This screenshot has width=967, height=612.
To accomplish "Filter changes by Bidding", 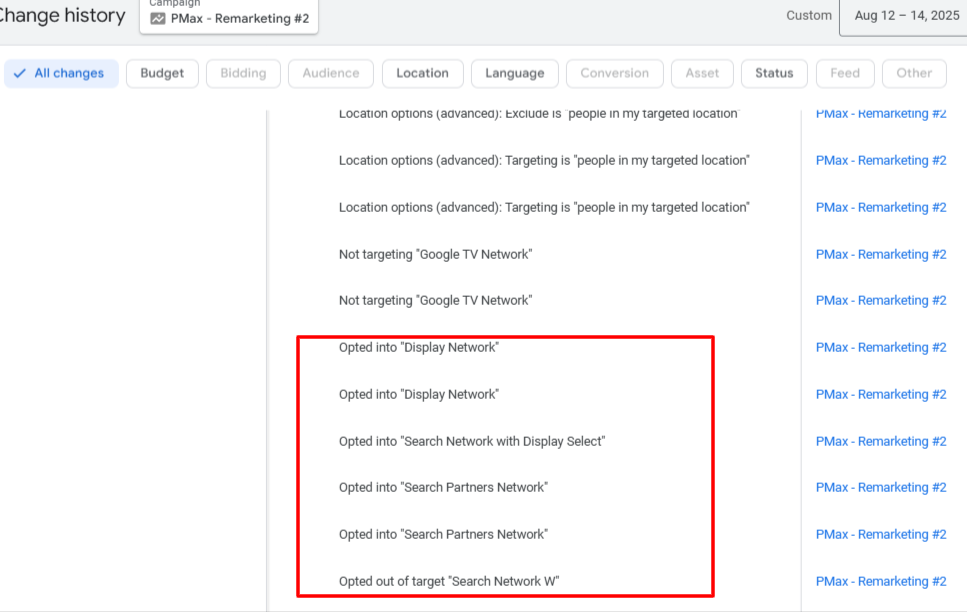I will pos(243,73).
